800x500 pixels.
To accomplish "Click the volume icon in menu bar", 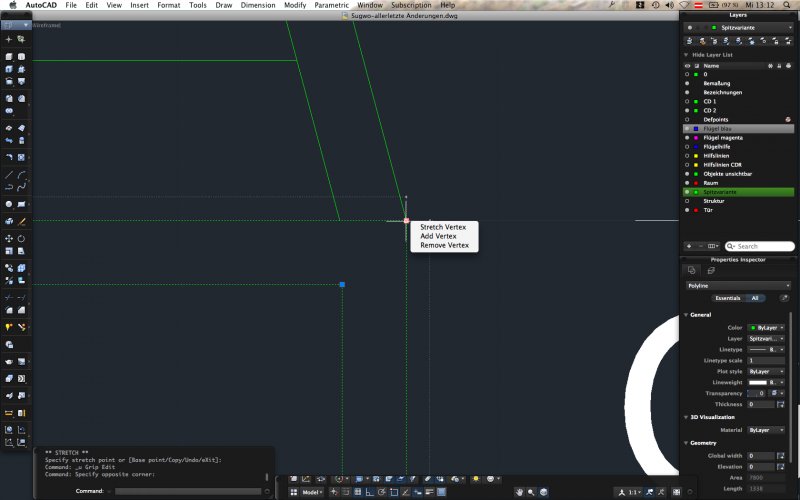I will [x=669, y=5].
